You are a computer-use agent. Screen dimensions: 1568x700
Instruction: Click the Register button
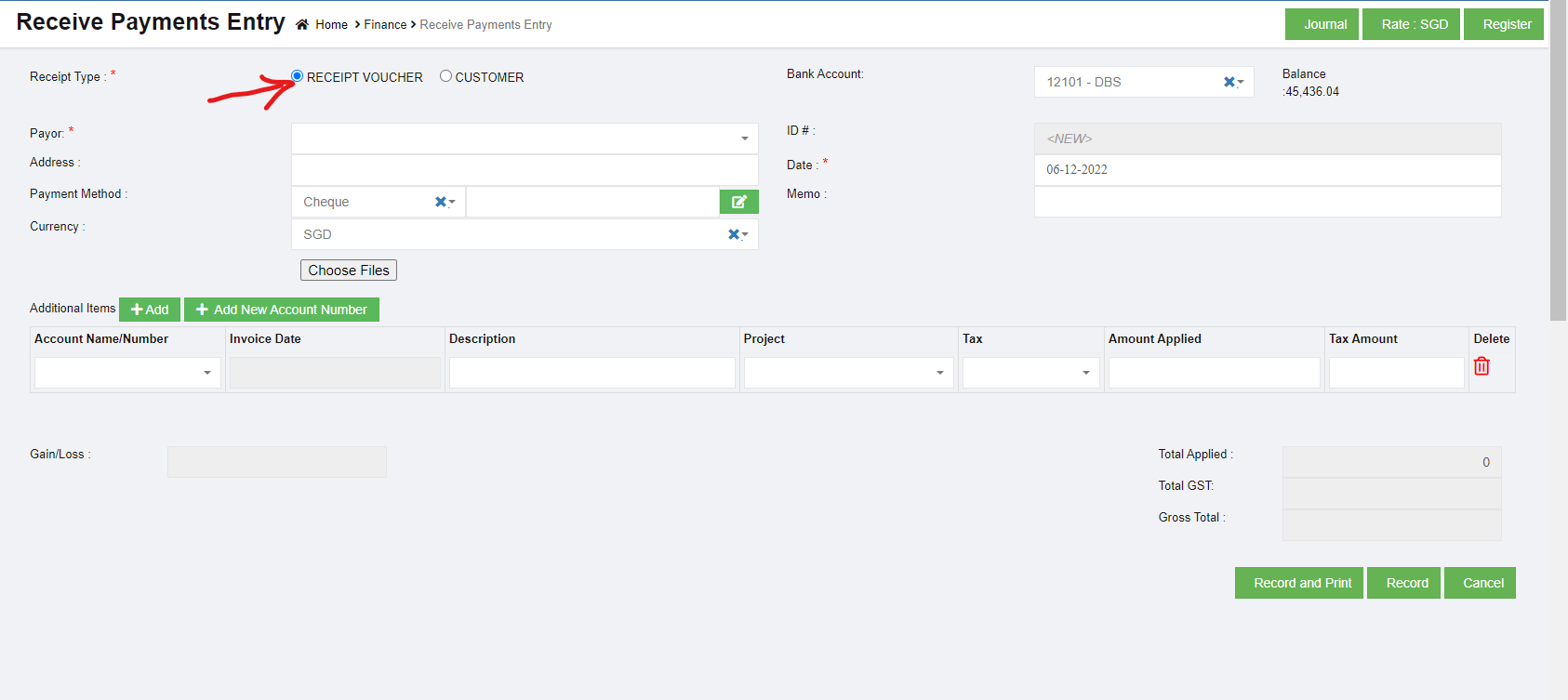tap(1503, 24)
